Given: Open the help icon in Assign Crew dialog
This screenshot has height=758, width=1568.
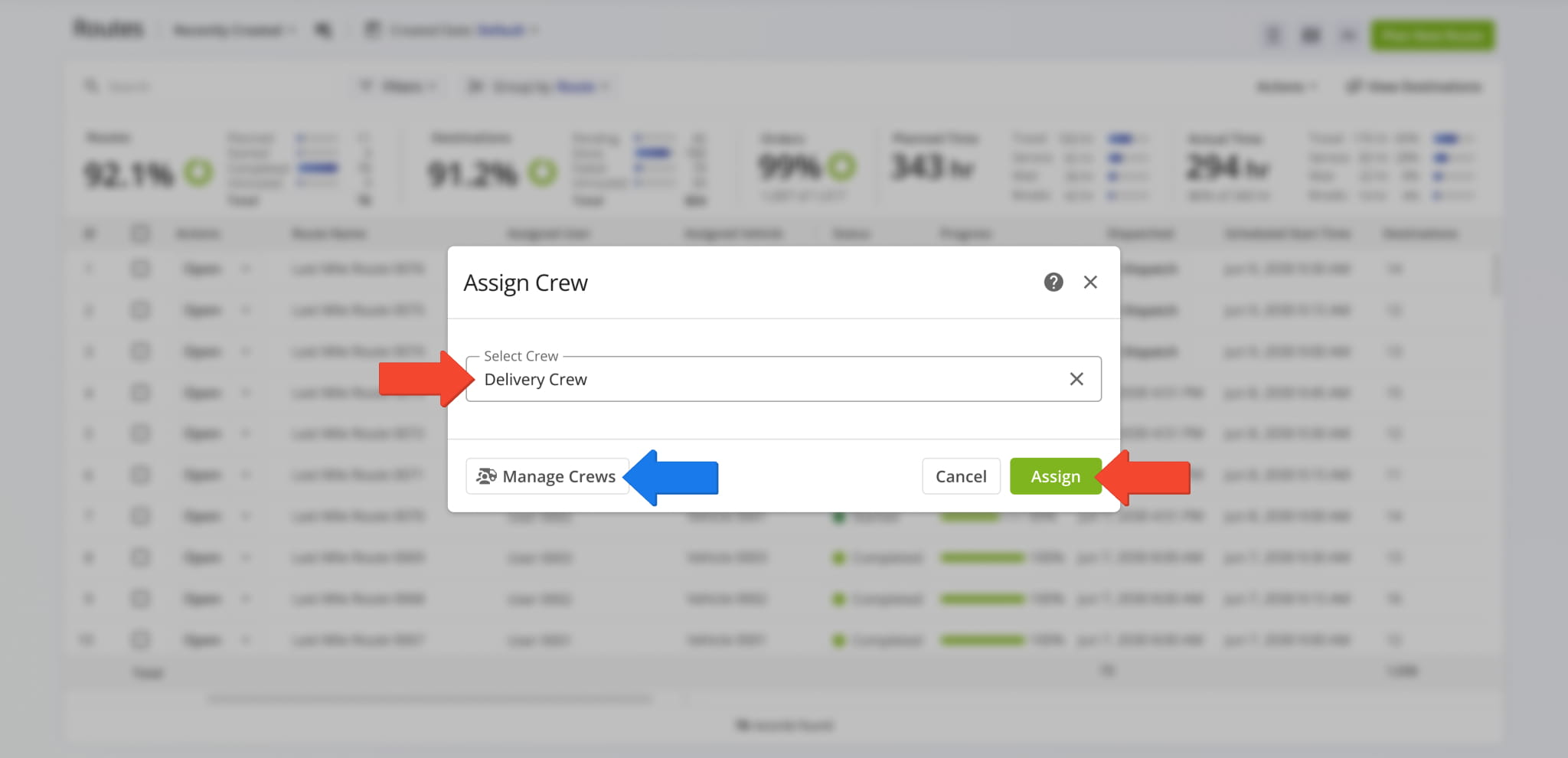Looking at the screenshot, I should 1053,283.
